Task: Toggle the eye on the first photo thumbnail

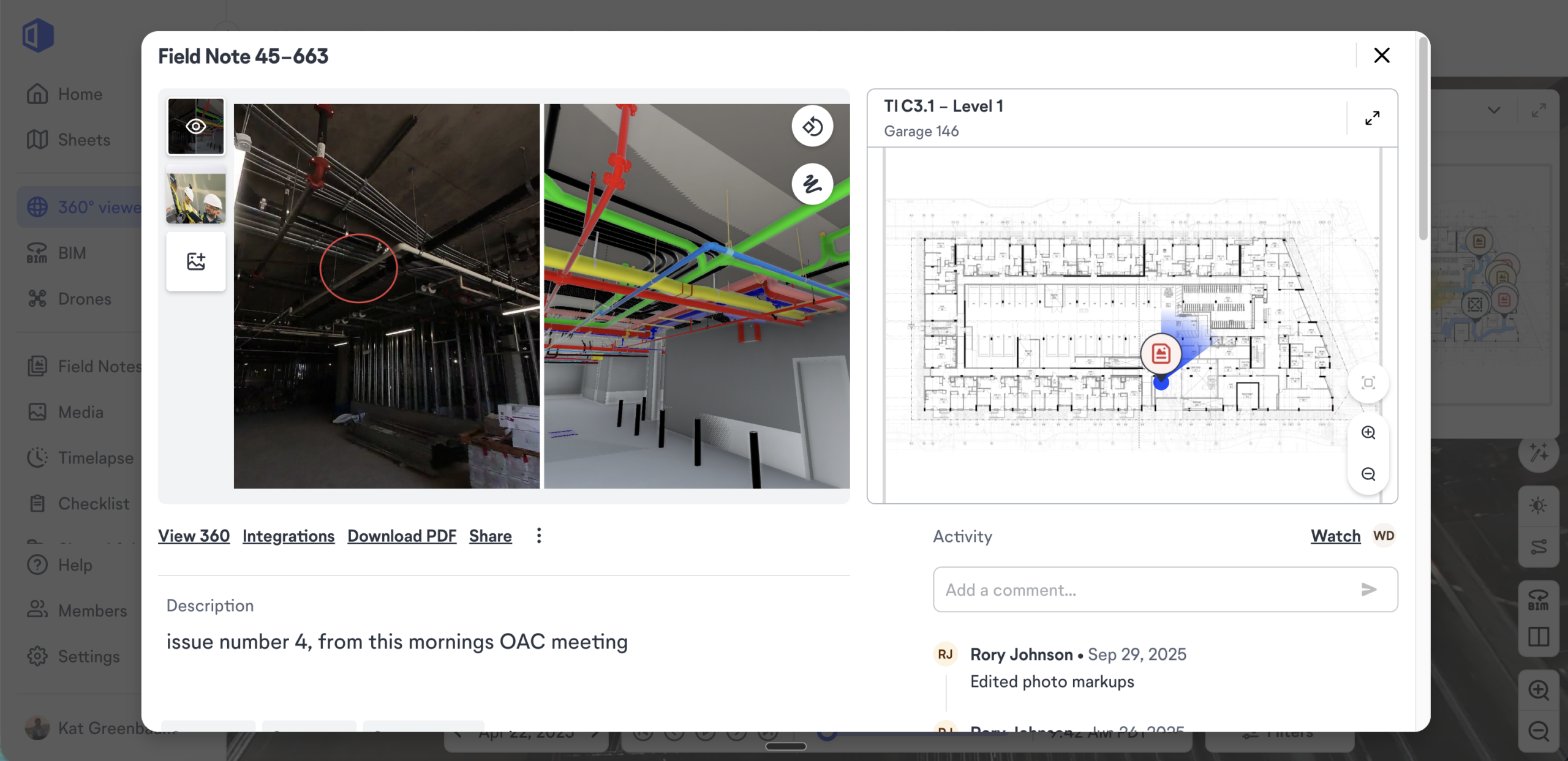Action: coord(196,127)
